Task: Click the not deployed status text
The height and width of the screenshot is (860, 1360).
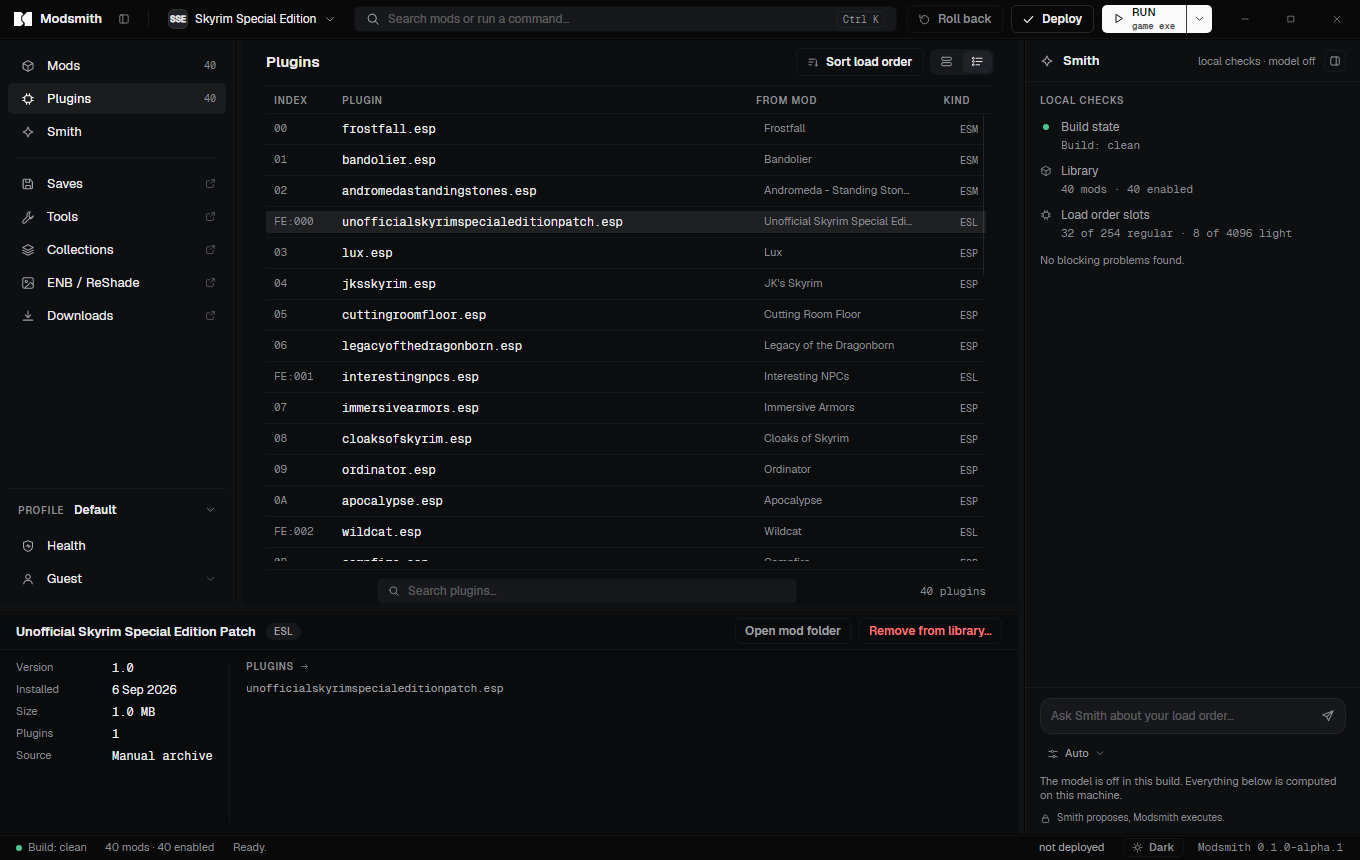Action: [1071, 847]
